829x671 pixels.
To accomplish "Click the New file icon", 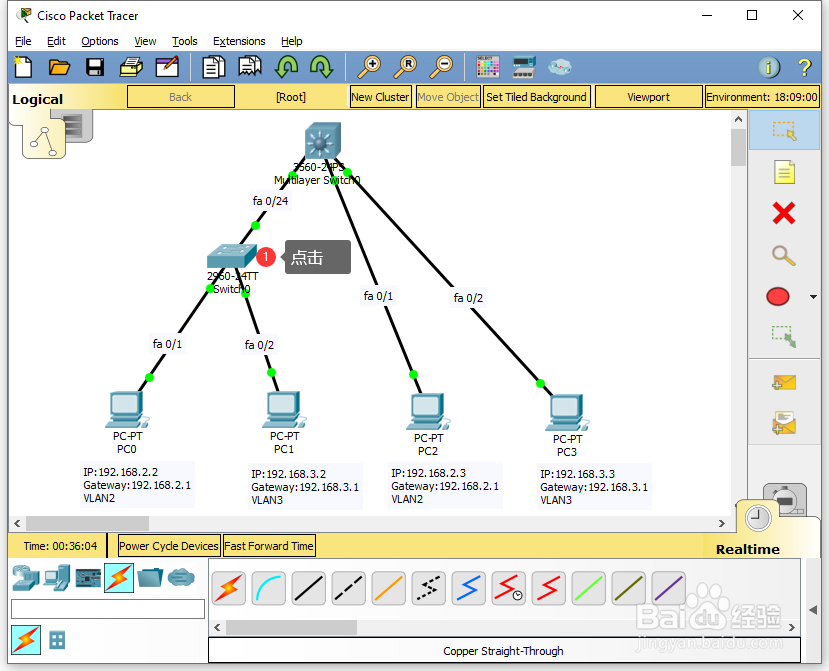I will point(23,67).
